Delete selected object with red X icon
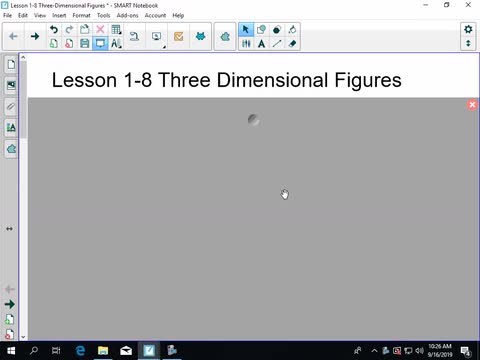 (100, 29)
